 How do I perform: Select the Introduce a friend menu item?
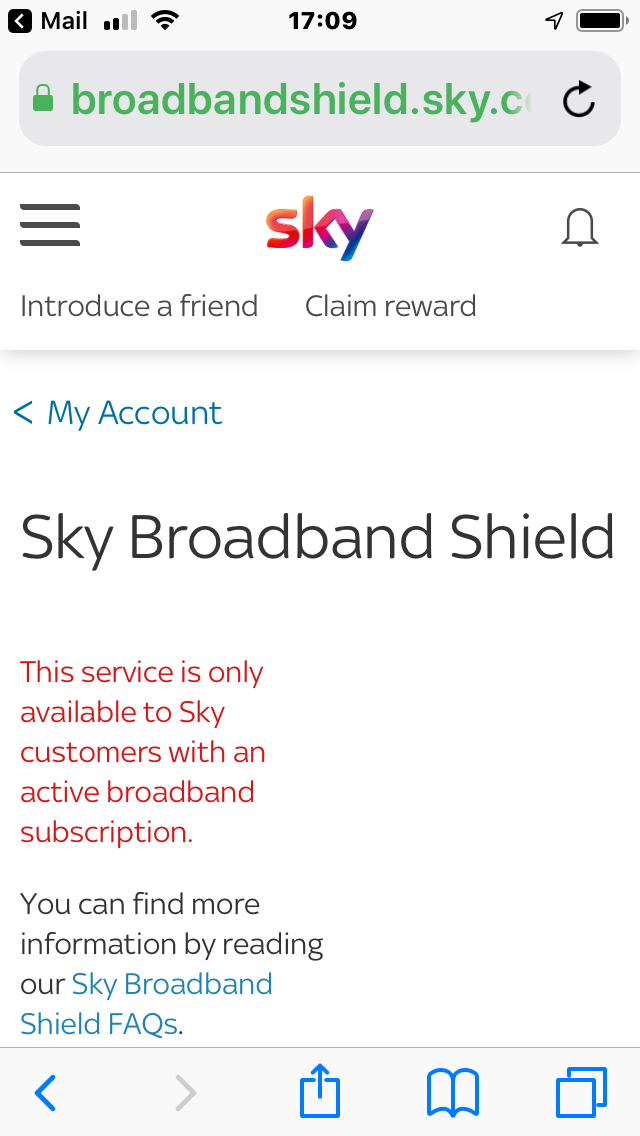click(x=138, y=306)
